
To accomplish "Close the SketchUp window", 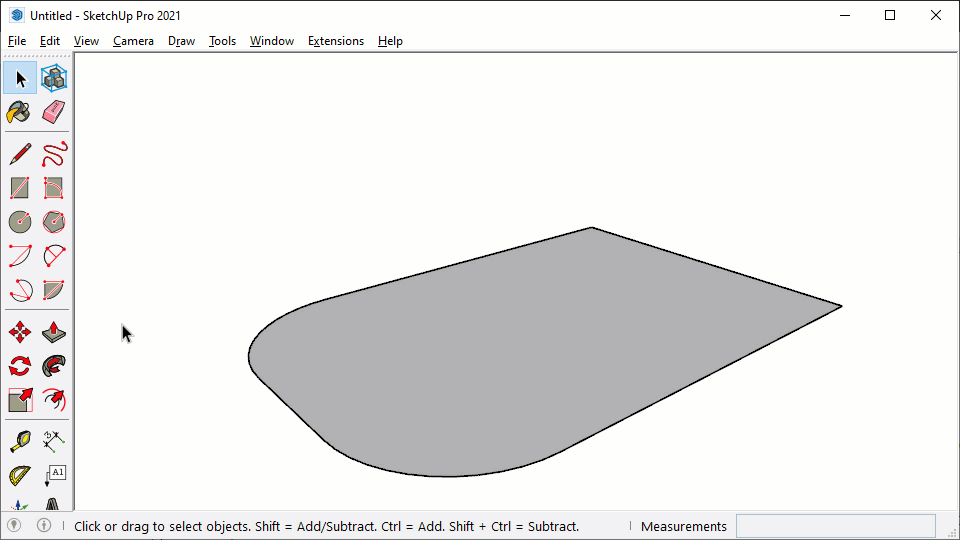I will point(936,15).
